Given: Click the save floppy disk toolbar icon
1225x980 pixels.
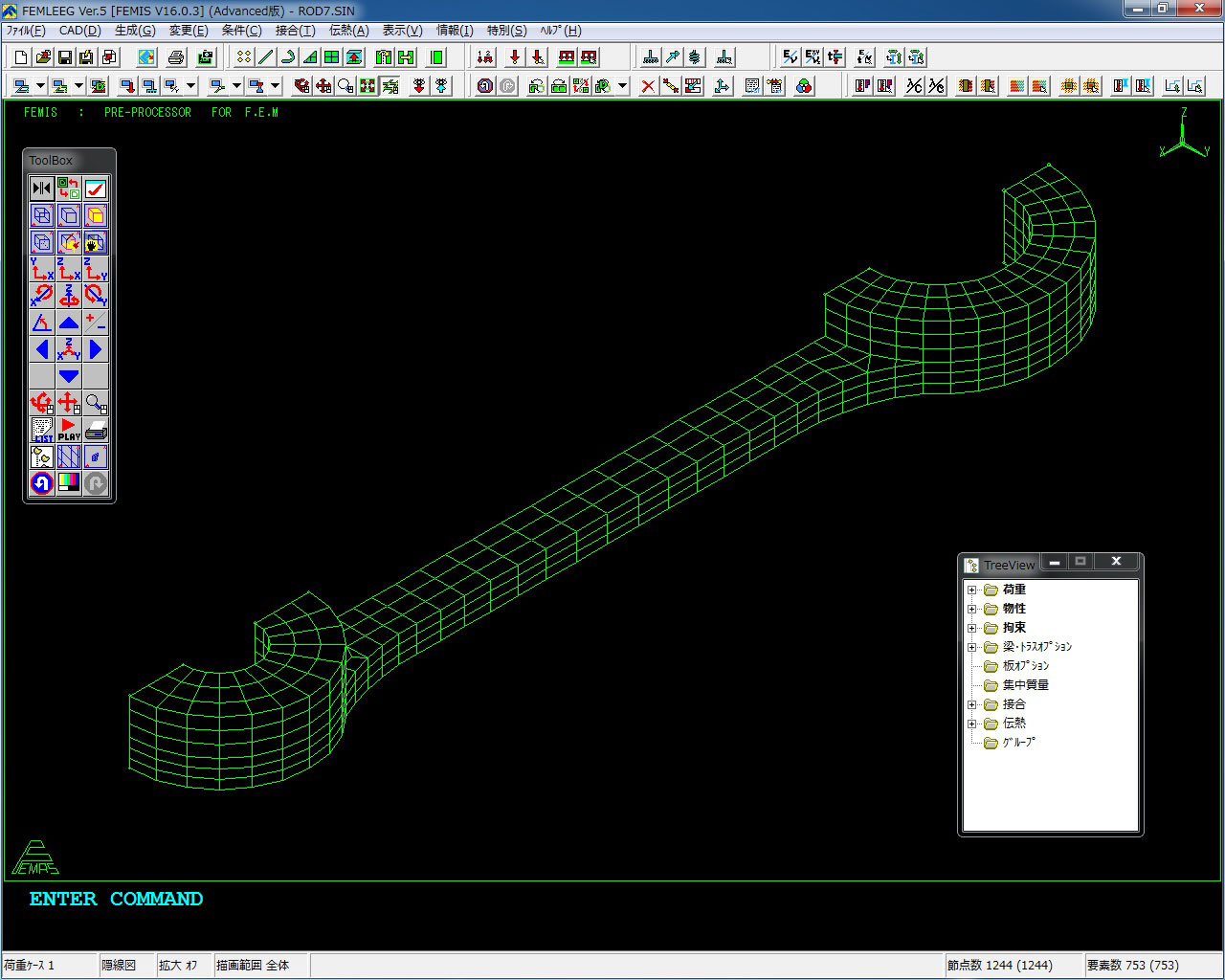Looking at the screenshot, I should click(66, 57).
